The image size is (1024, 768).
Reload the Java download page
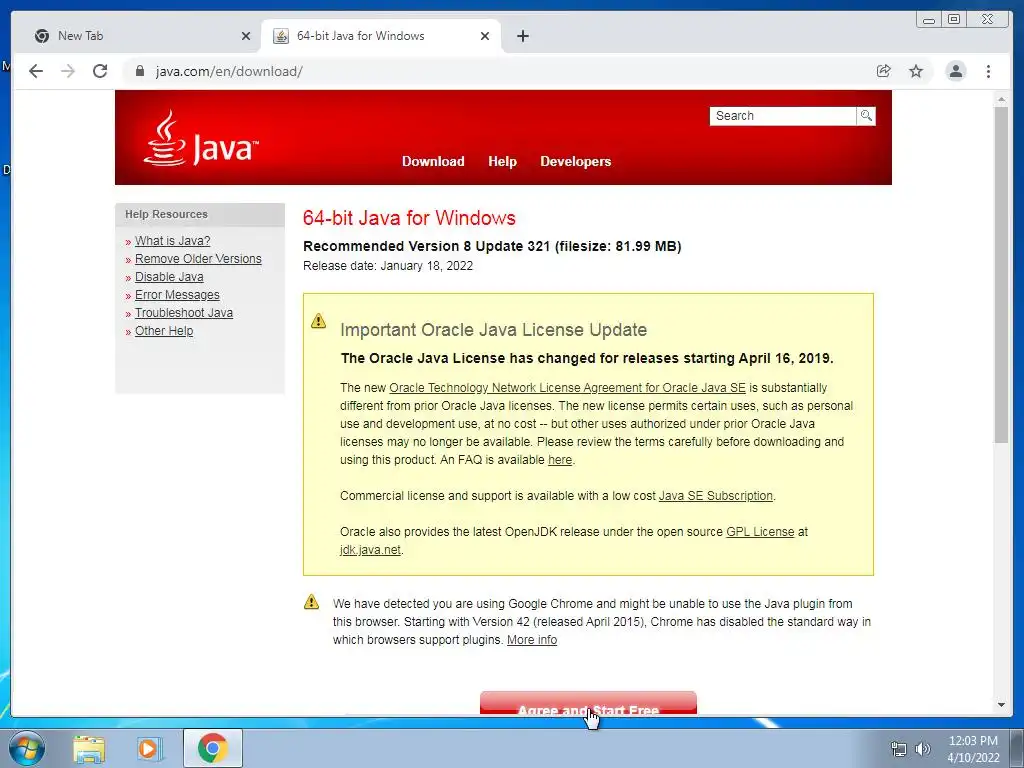point(100,71)
